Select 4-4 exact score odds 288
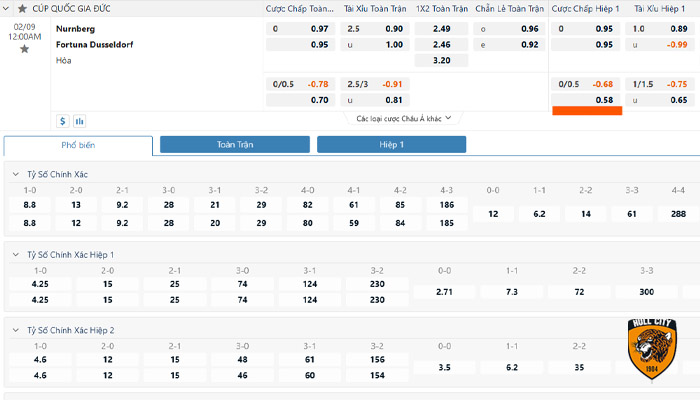The image size is (700, 400). click(x=678, y=213)
